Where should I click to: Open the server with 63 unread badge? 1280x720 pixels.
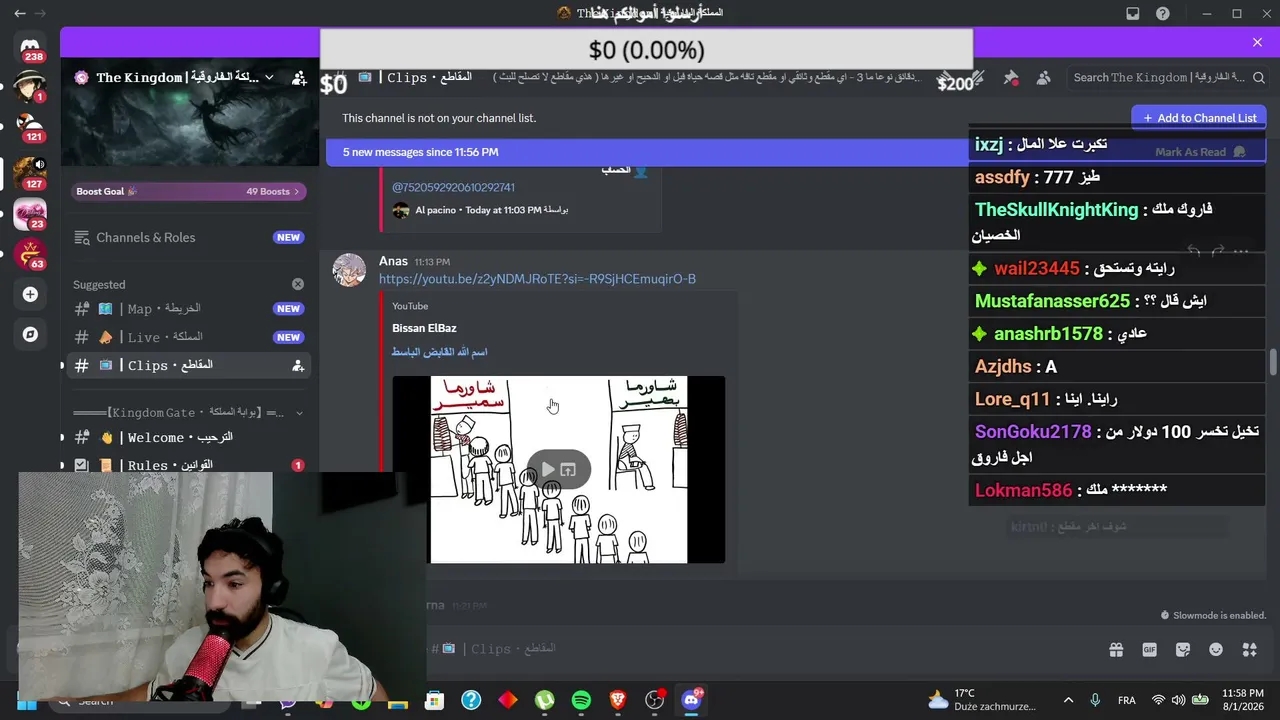point(30,254)
